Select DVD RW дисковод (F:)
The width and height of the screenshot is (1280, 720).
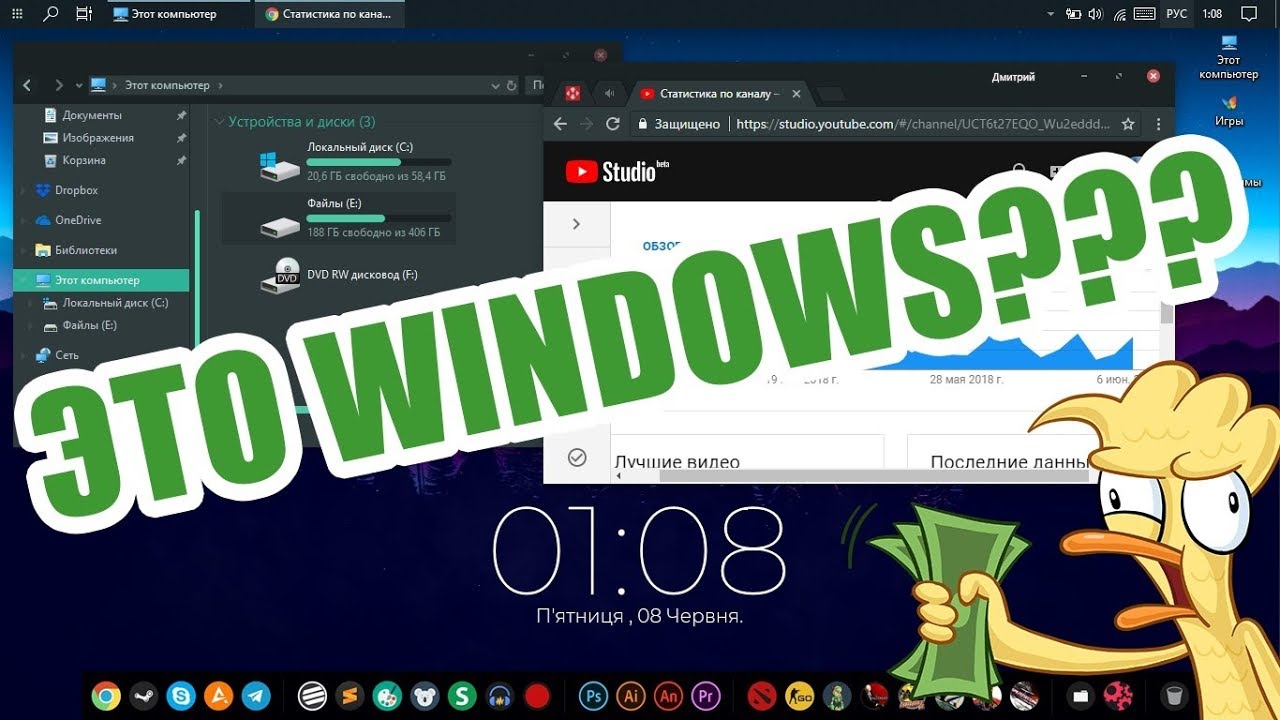click(x=339, y=275)
